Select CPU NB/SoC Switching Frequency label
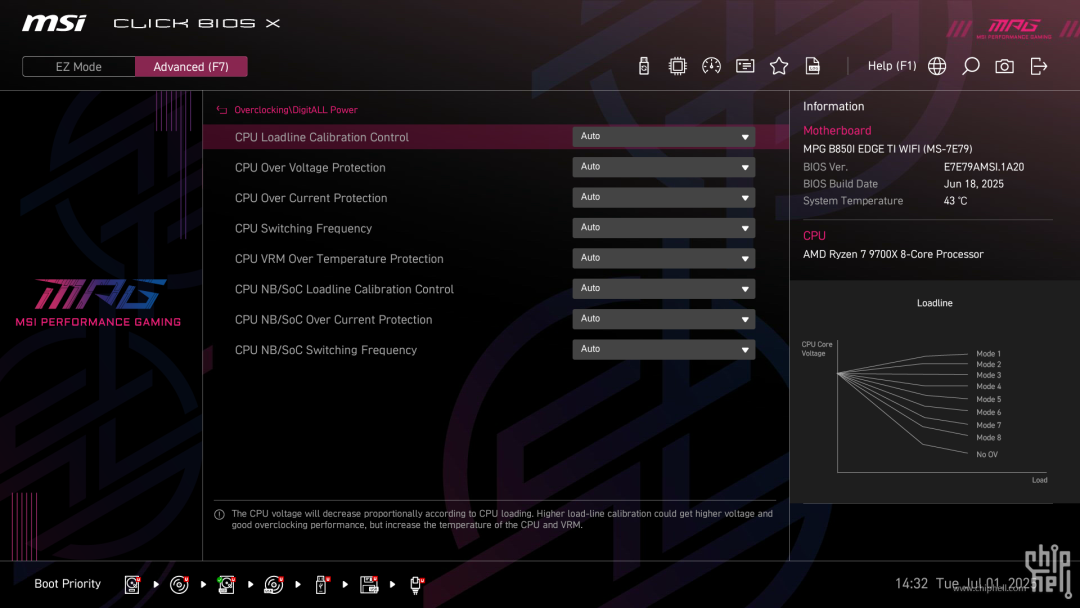Image resolution: width=1080 pixels, height=608 pixels. coord(326,350)
